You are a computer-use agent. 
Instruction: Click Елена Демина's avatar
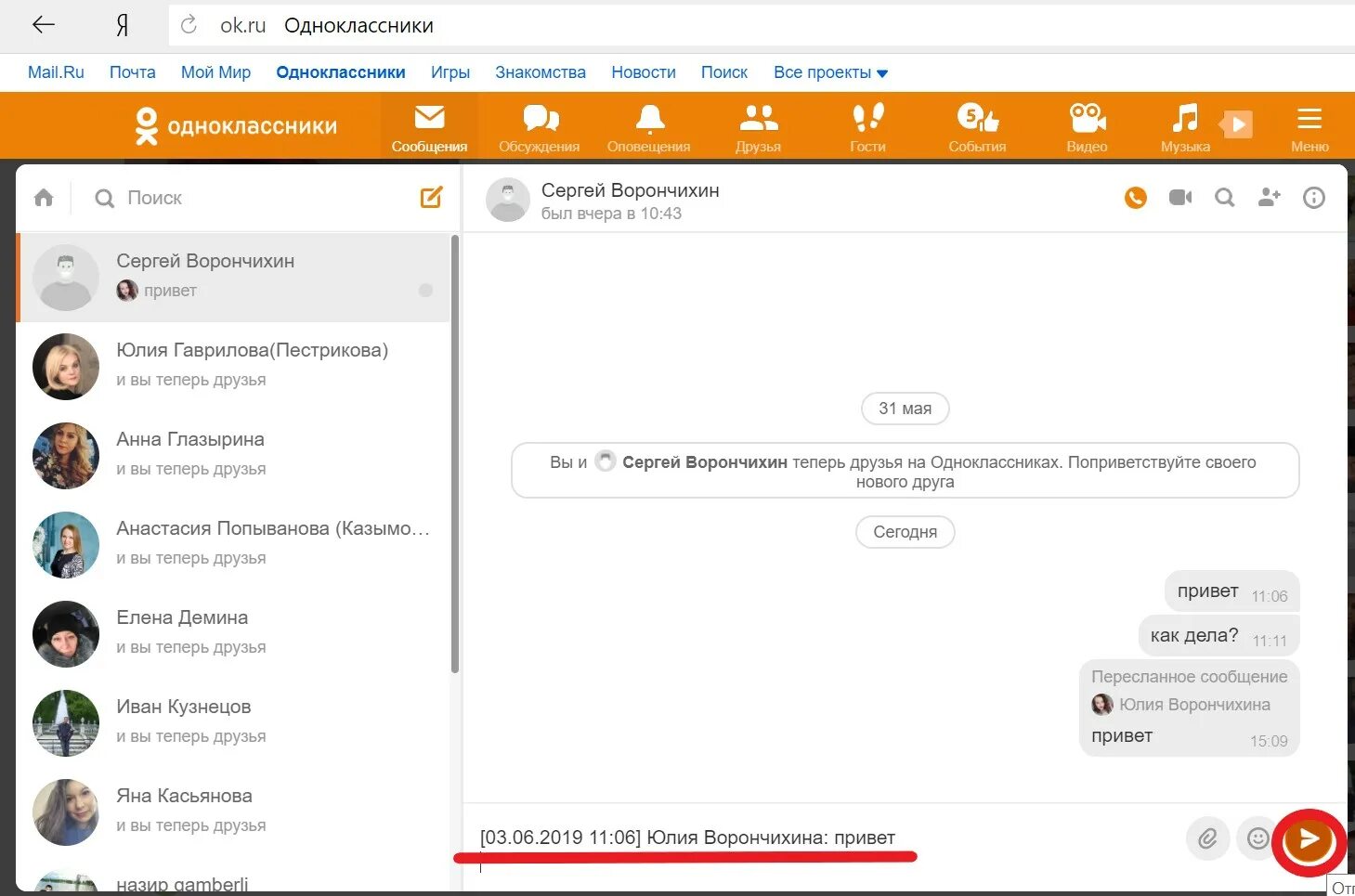tap(66, 634)
